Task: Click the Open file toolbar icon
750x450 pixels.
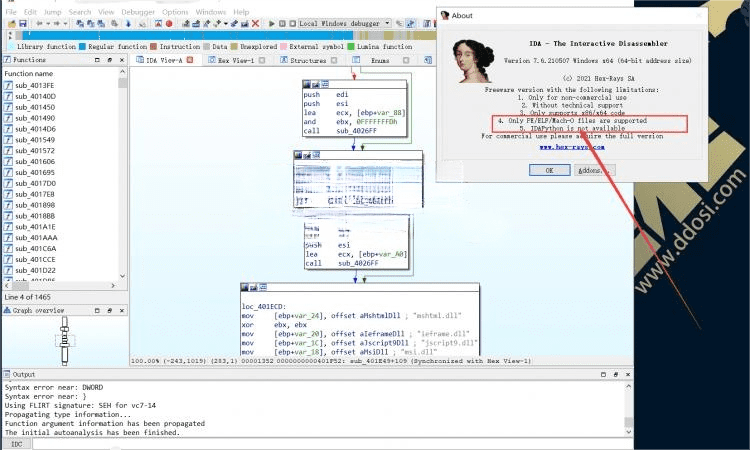Action: (12, 23)
